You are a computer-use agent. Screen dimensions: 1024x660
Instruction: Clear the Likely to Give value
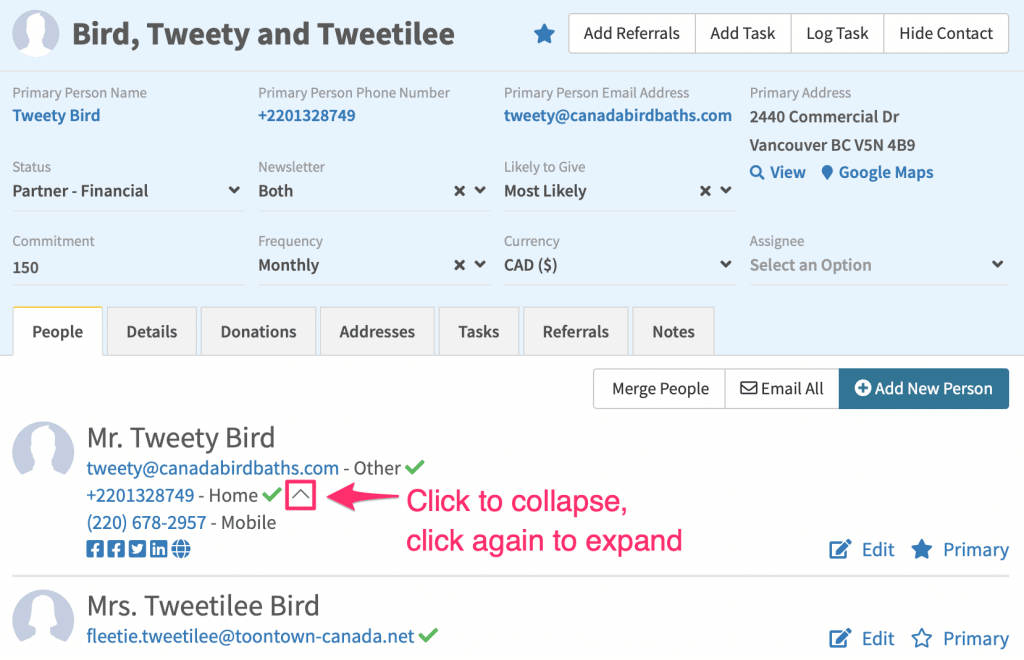(705, 191)
